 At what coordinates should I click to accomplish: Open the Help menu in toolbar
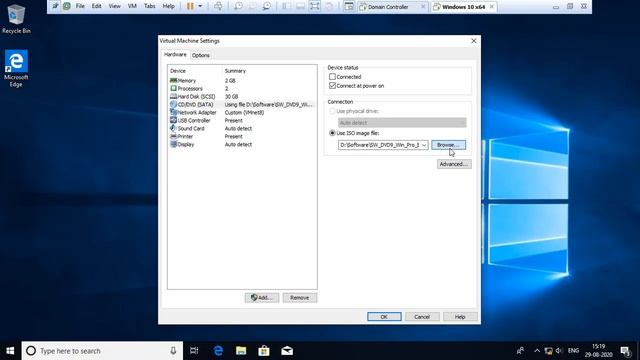pyautogui.click(x=169, y=6)
